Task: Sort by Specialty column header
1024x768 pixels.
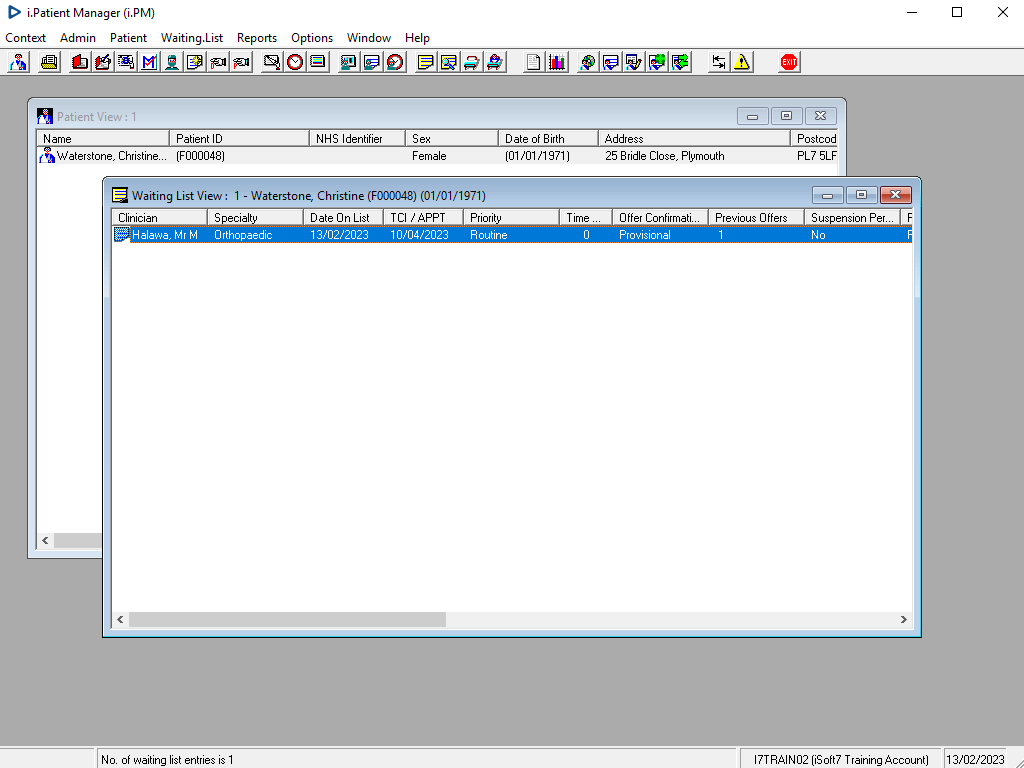Action: tap(255, 217)
